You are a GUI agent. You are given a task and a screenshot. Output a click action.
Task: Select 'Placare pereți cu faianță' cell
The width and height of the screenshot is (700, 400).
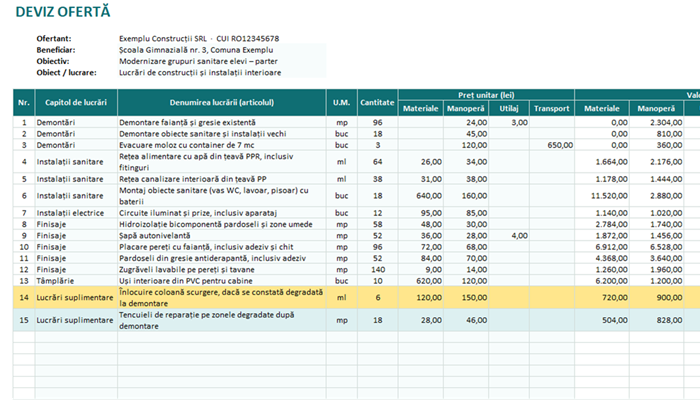coord(222,247)
